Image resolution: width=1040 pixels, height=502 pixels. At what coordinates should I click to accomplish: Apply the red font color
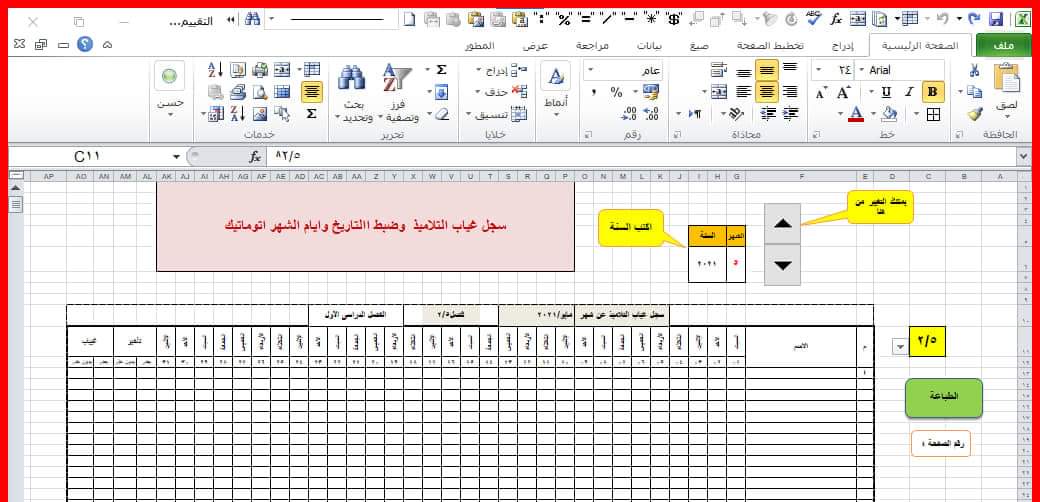tap(856, 114)
